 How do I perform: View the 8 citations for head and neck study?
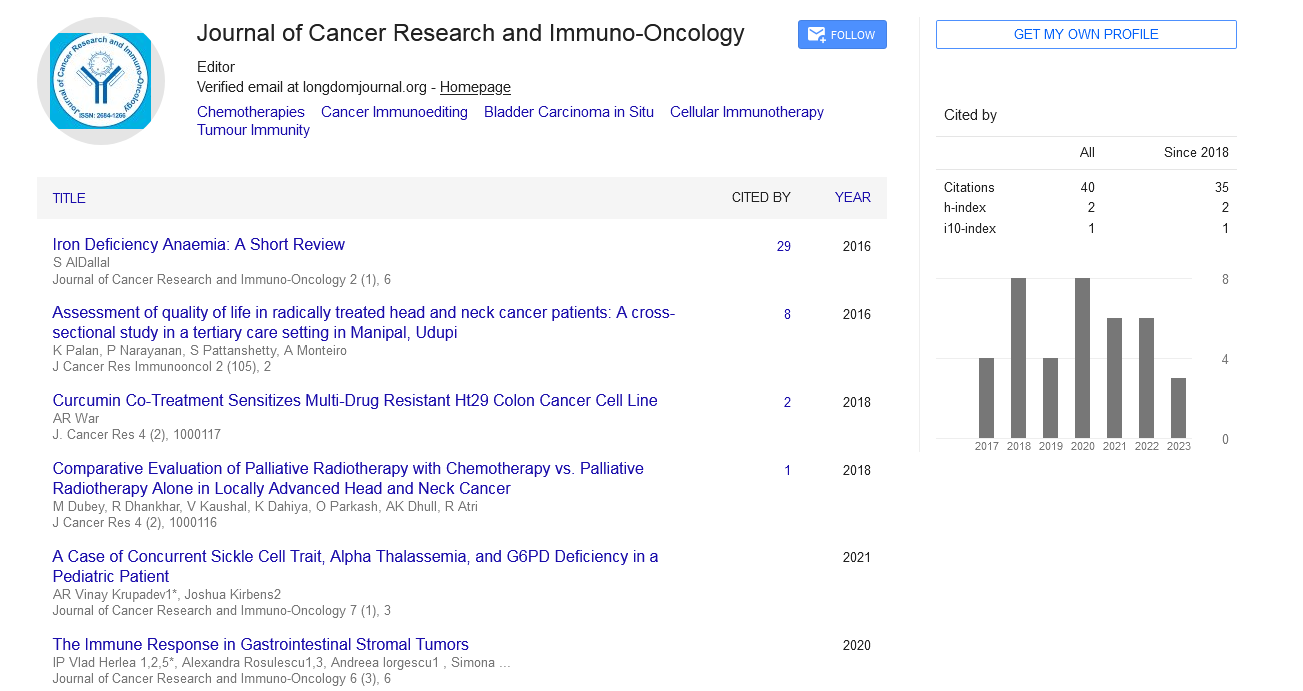pyautogui.click(x=787, y=314)
